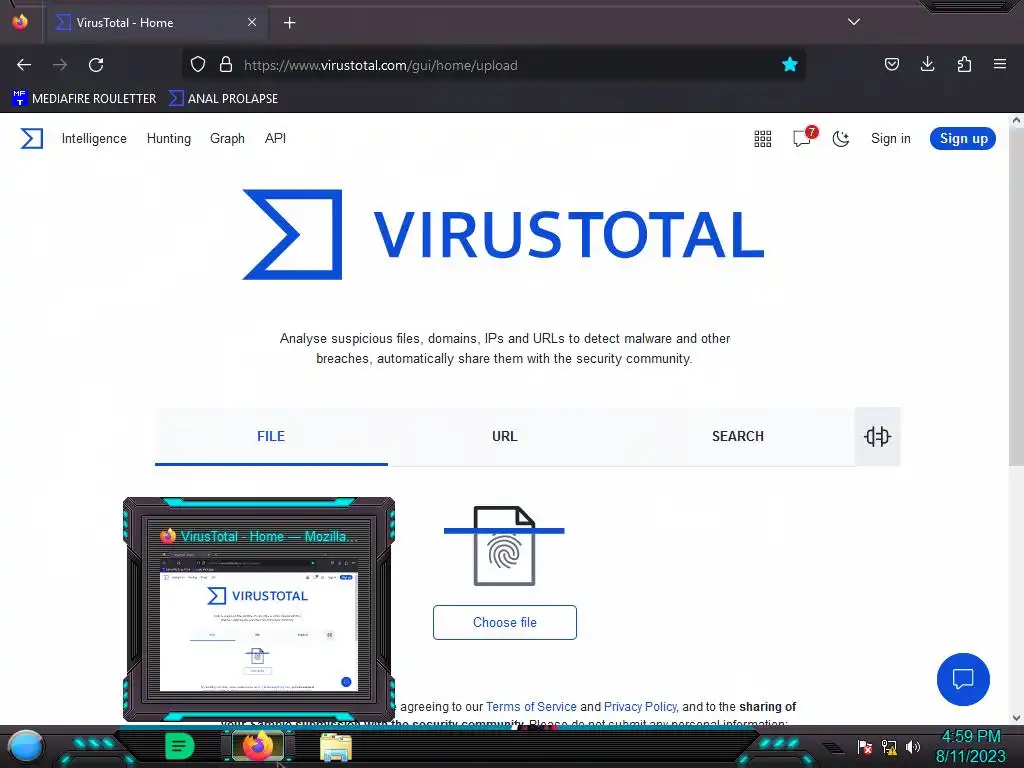Click the Firefox back arrow
Screen dimensions: 1024x768
click(24, 65)
